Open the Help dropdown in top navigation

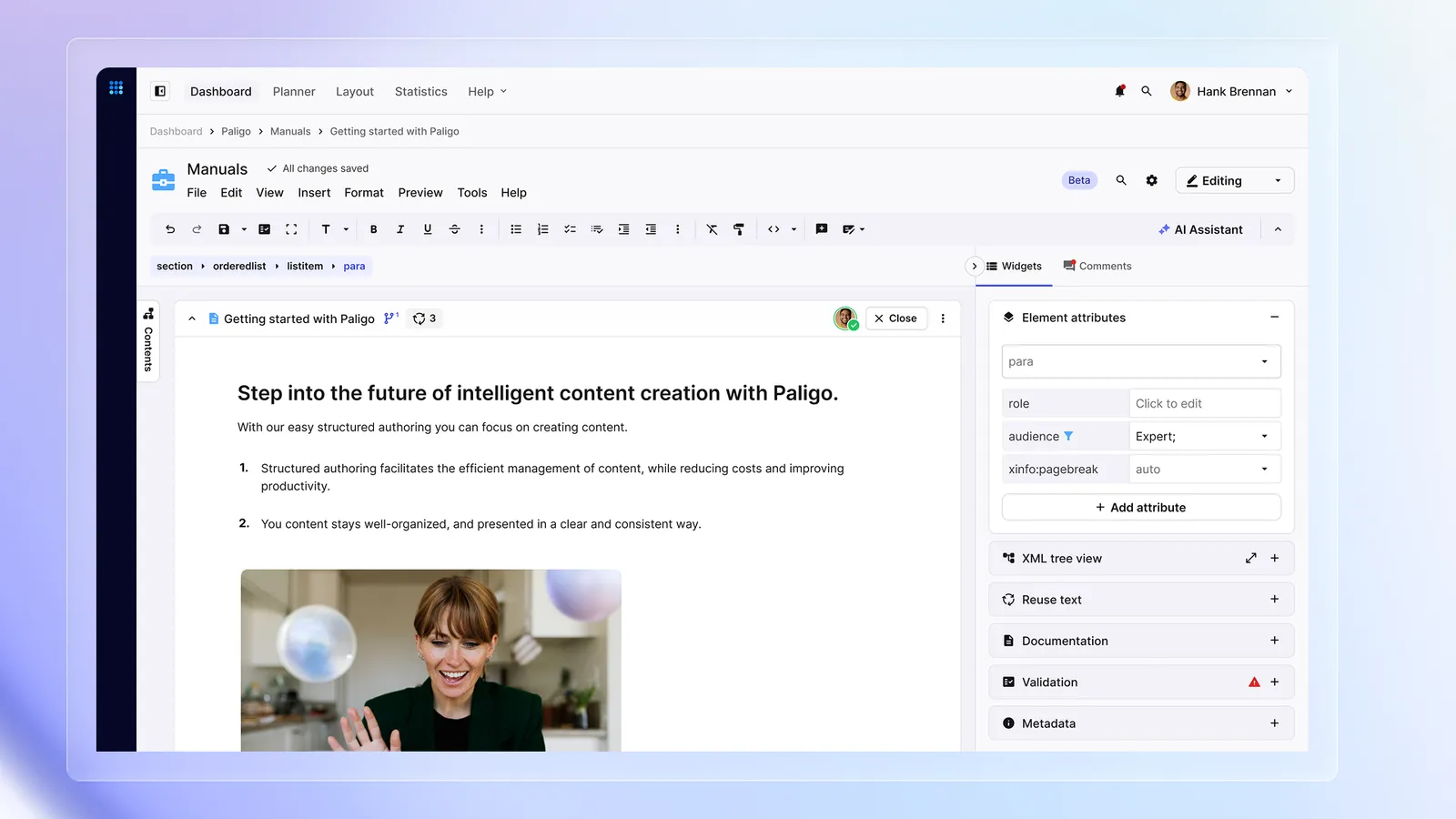pos(487,91)
